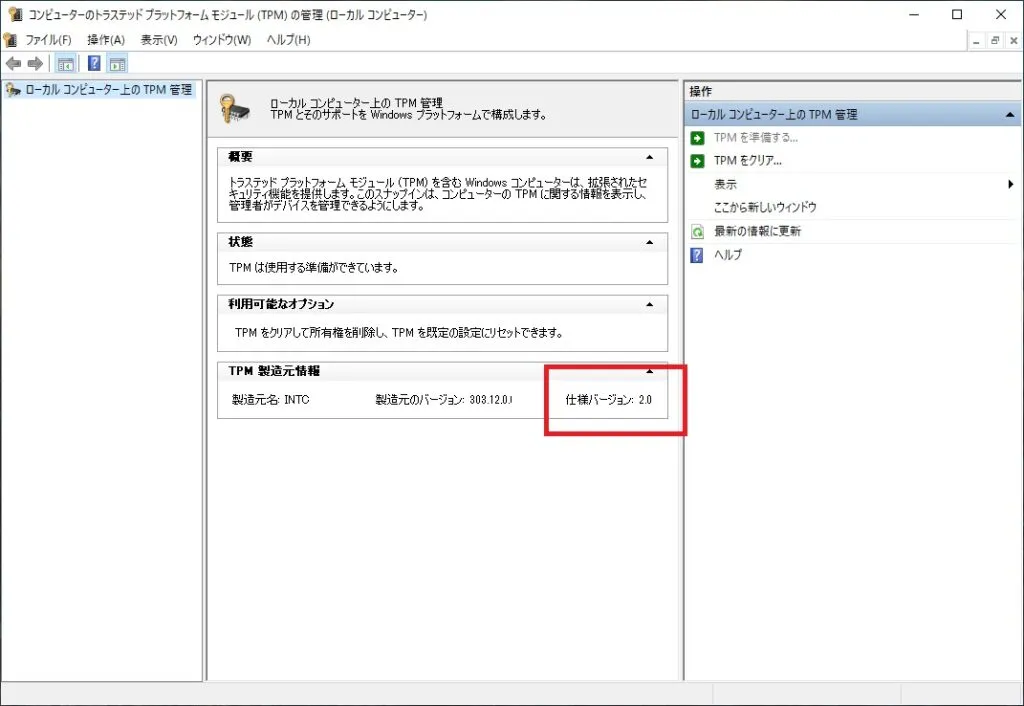Collapse the 利用可能なオプション section
The image size is (1024, 706).
tap(649, 304)
